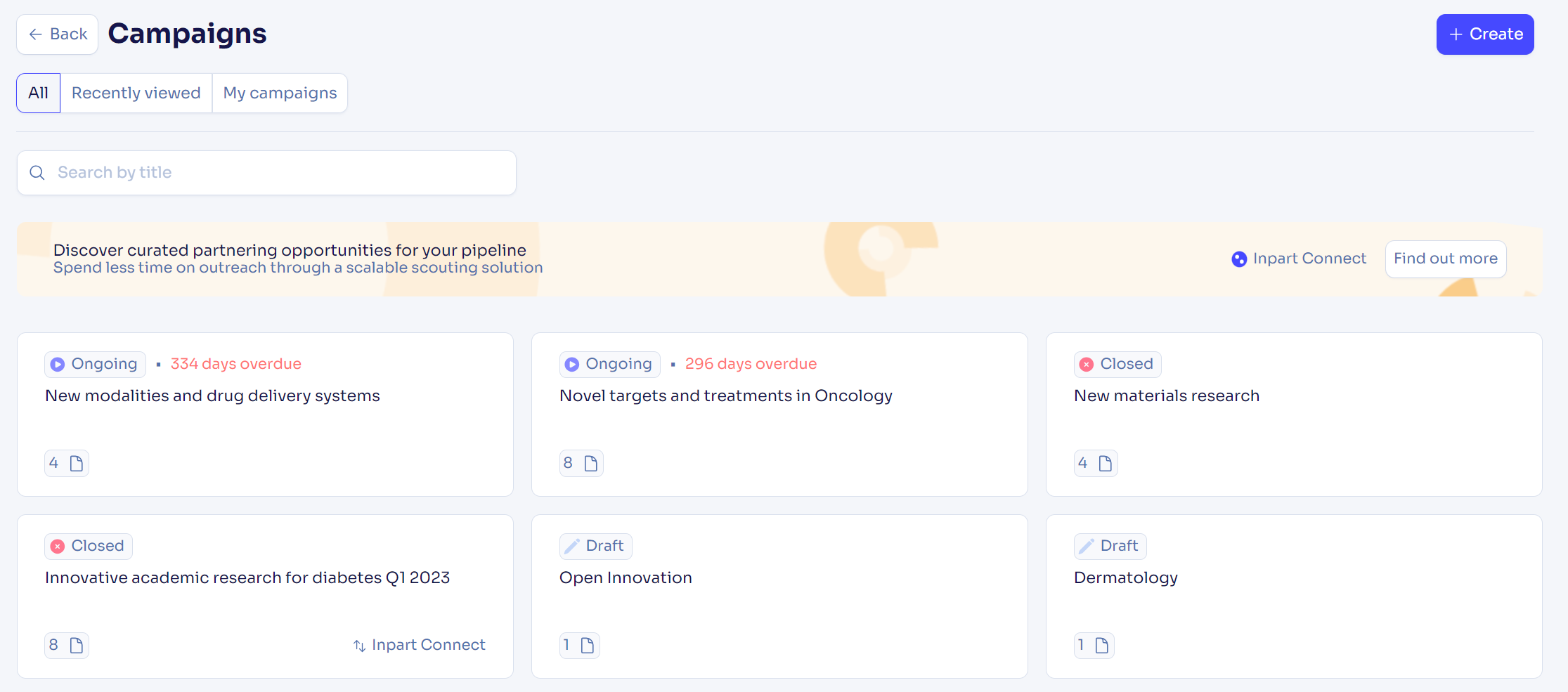Image resolution: width=1568 pixels, height=692 pixels.
Task: Click document count icon on New modalities card
Action: coord(77,464)
